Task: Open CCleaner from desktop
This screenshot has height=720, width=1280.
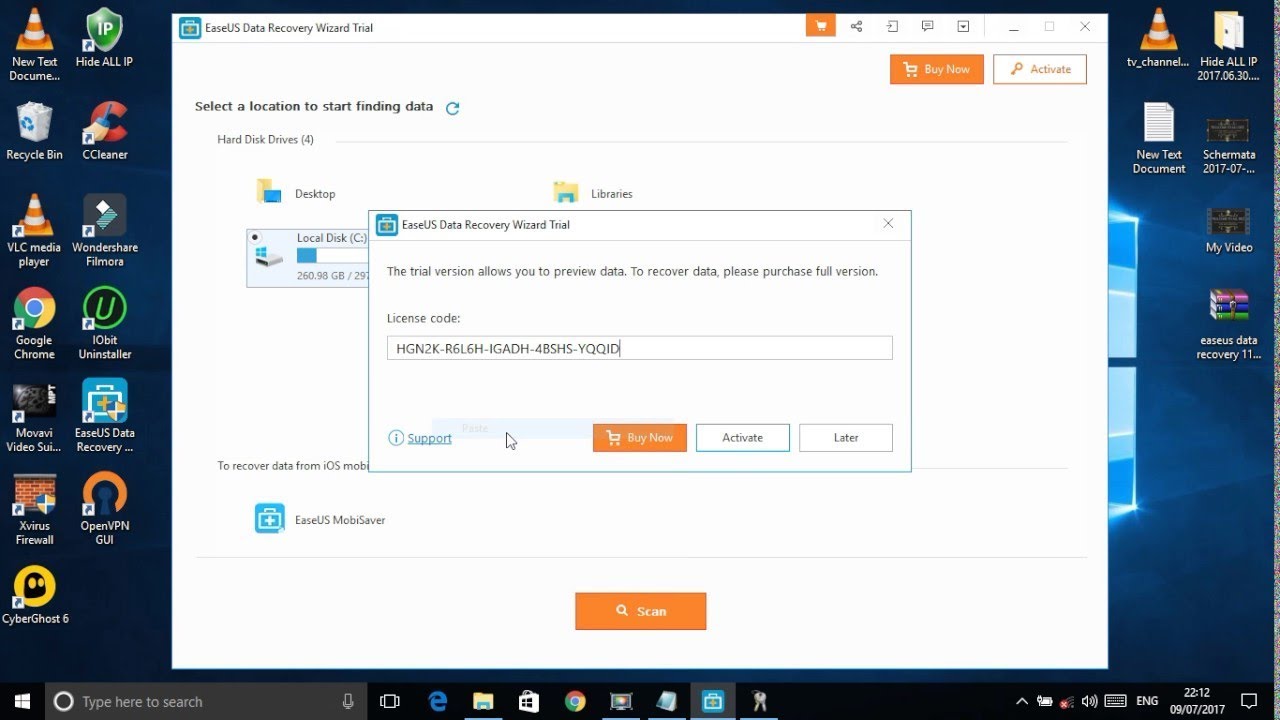Action: 104,131
